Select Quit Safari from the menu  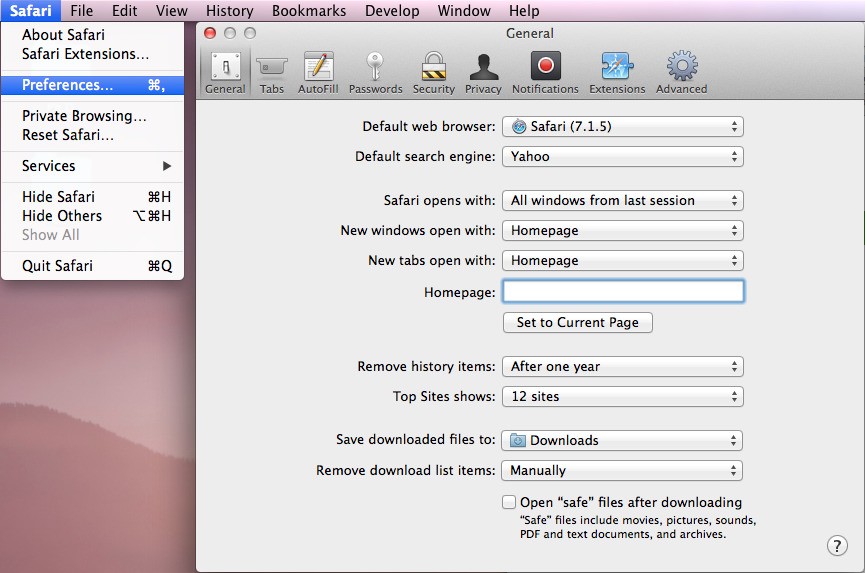[x=92, y=266]
